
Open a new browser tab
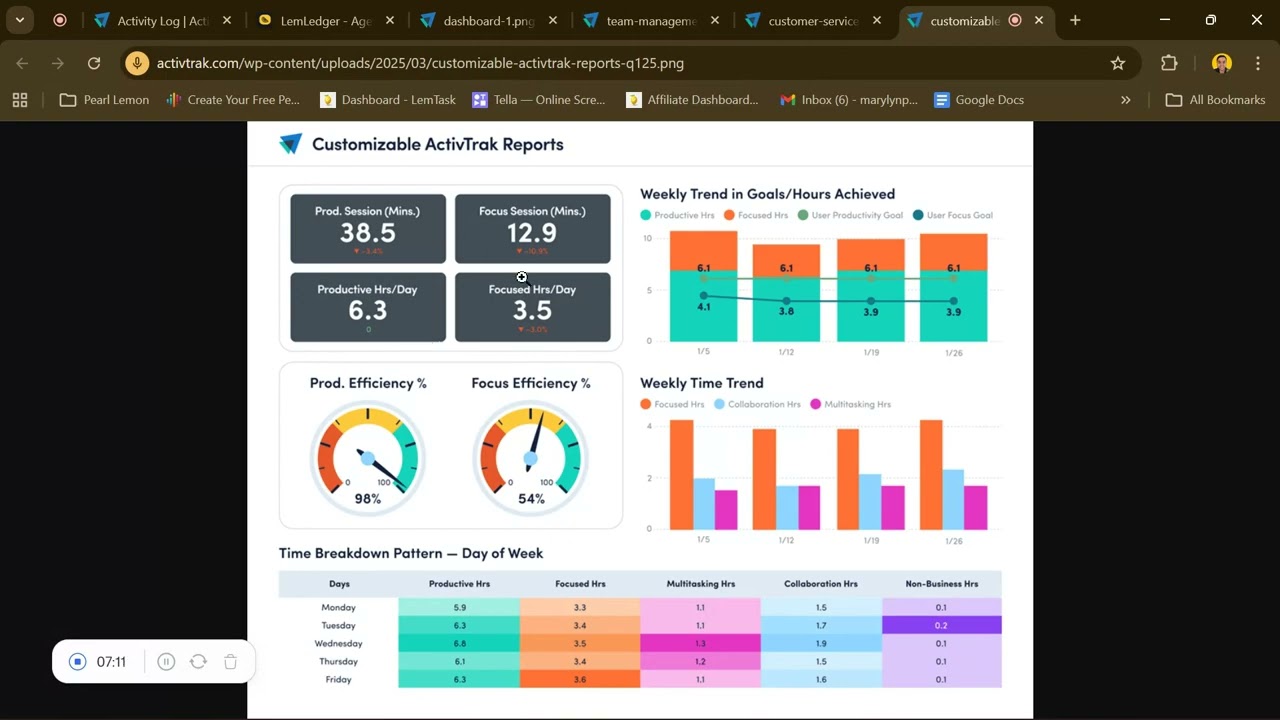1075,20
